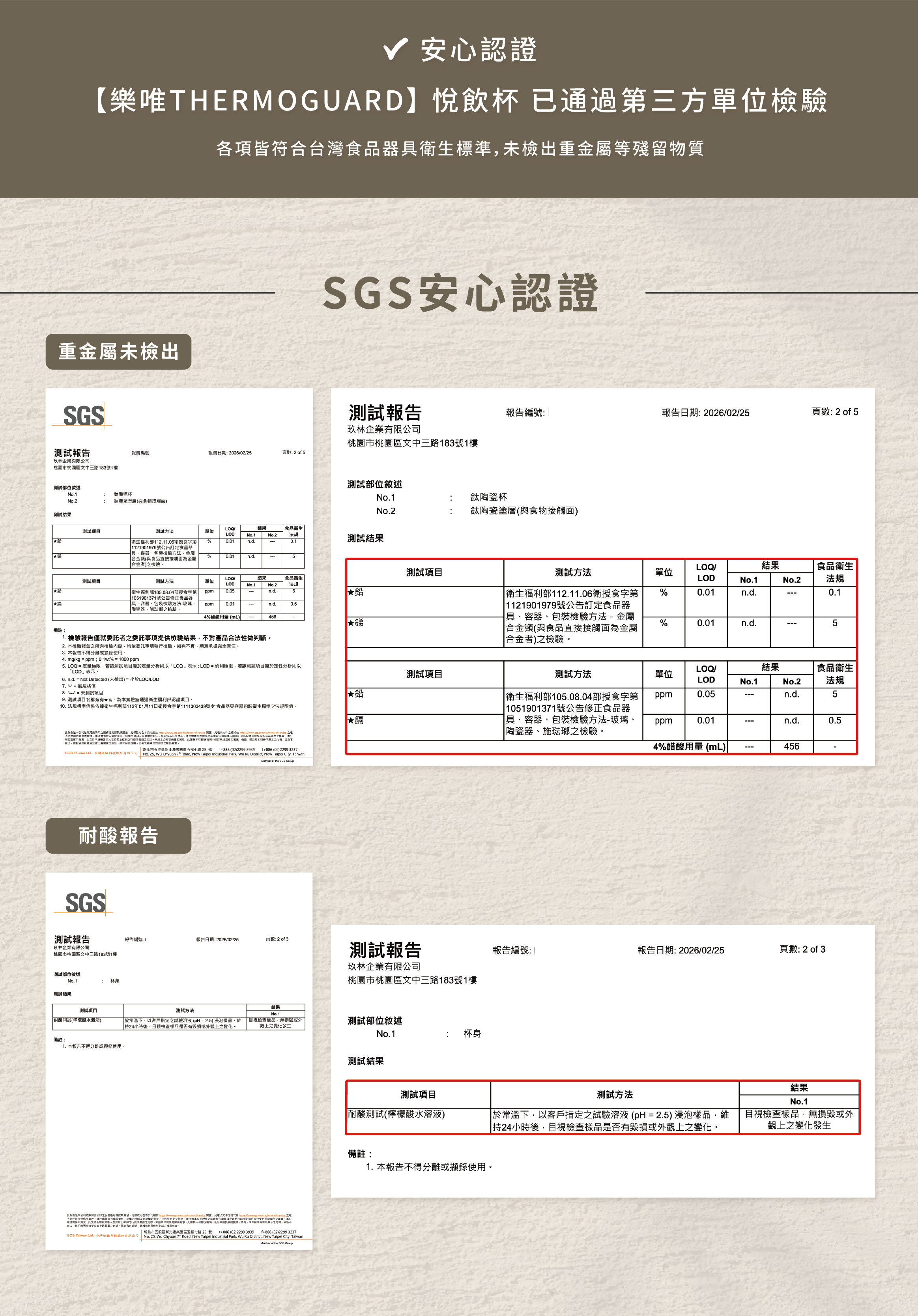Viewport: 918px width, 1316px height.
Task: Click the 4%醋酸用量 (mL) value 456
Action: pos(791,746)
